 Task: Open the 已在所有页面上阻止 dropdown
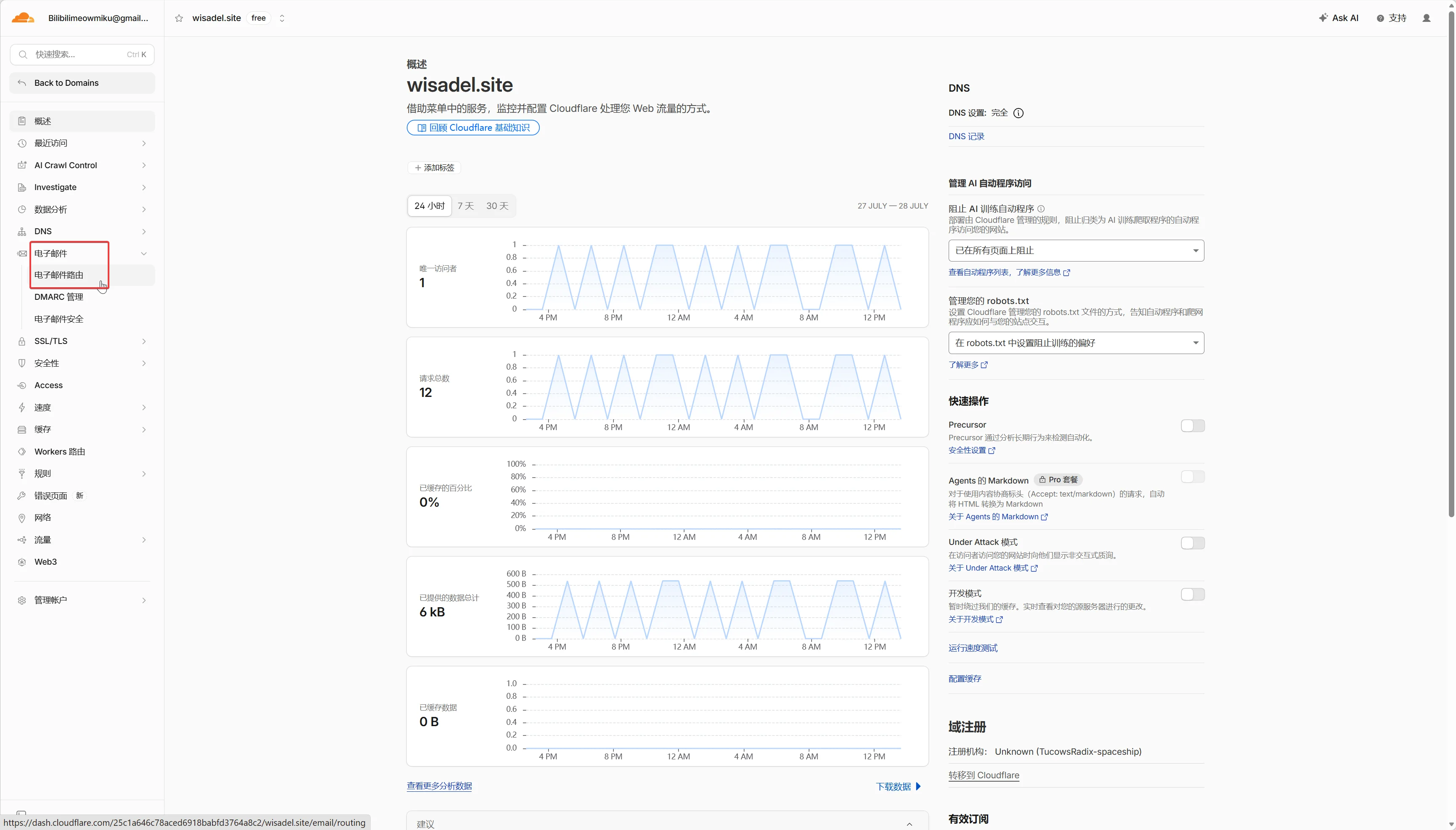[1076, 250]
